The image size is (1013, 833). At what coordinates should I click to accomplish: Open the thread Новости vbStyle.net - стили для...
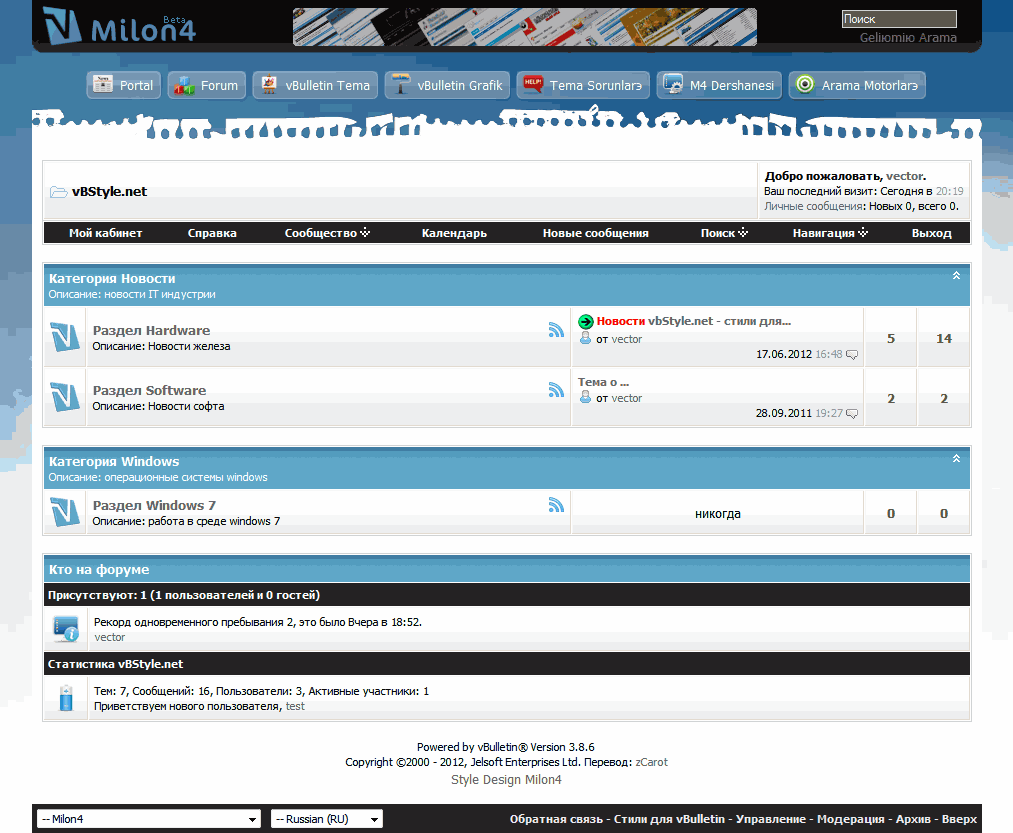pyautogui.click(x=694, y=321)
